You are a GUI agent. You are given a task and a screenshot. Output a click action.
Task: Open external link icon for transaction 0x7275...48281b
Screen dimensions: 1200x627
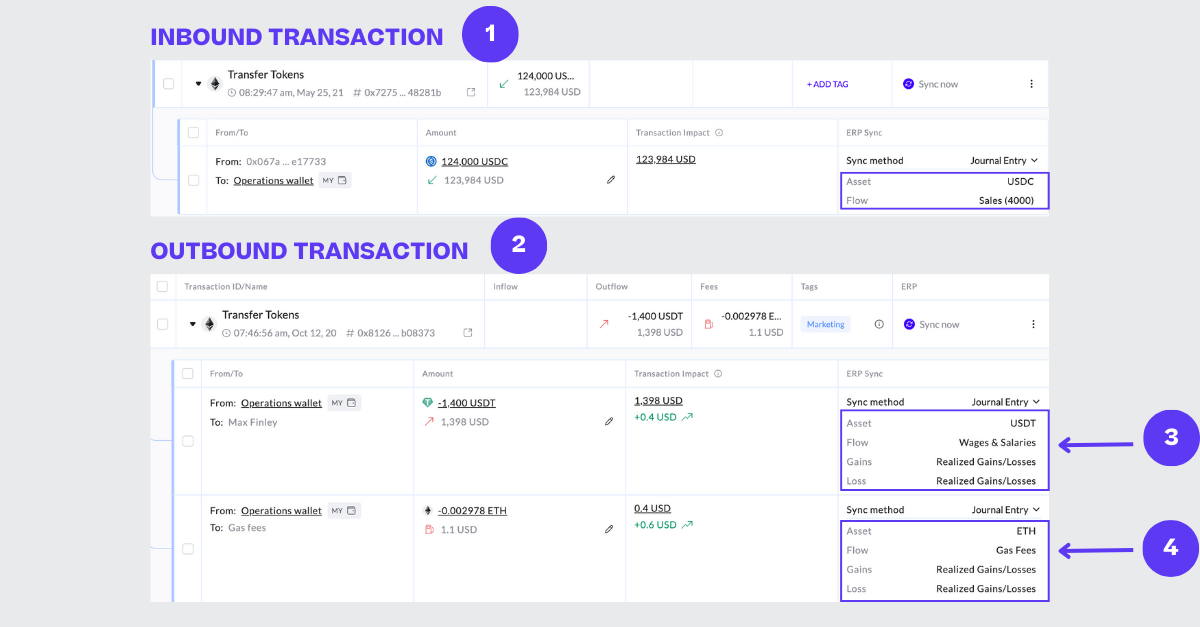pyautogui.click(x=471, y=92)
